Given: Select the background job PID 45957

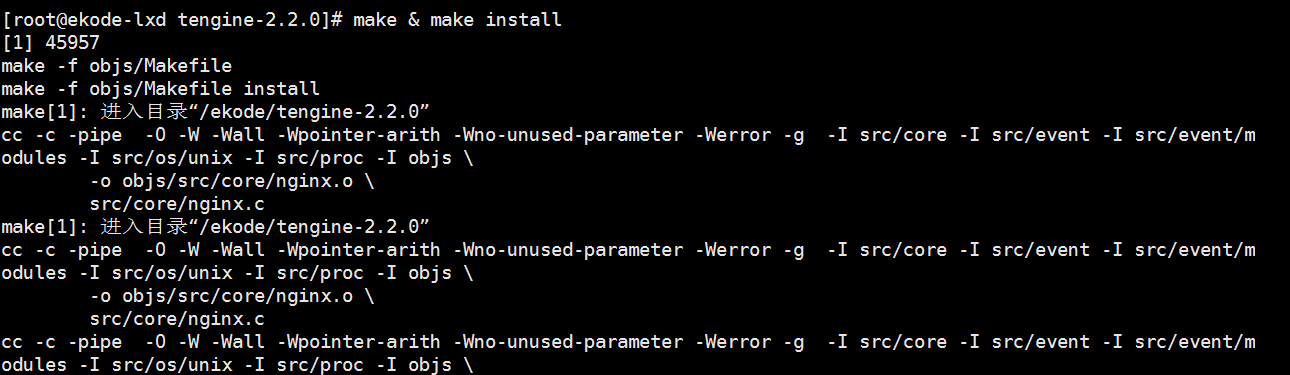Looking at the screenshot, I should (72, 43).
